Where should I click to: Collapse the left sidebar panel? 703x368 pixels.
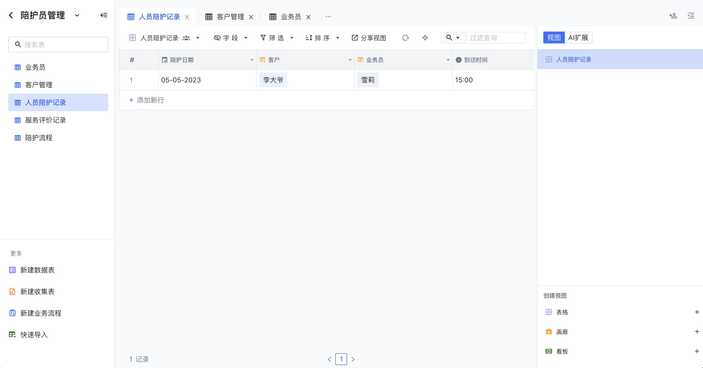(104, 15)
